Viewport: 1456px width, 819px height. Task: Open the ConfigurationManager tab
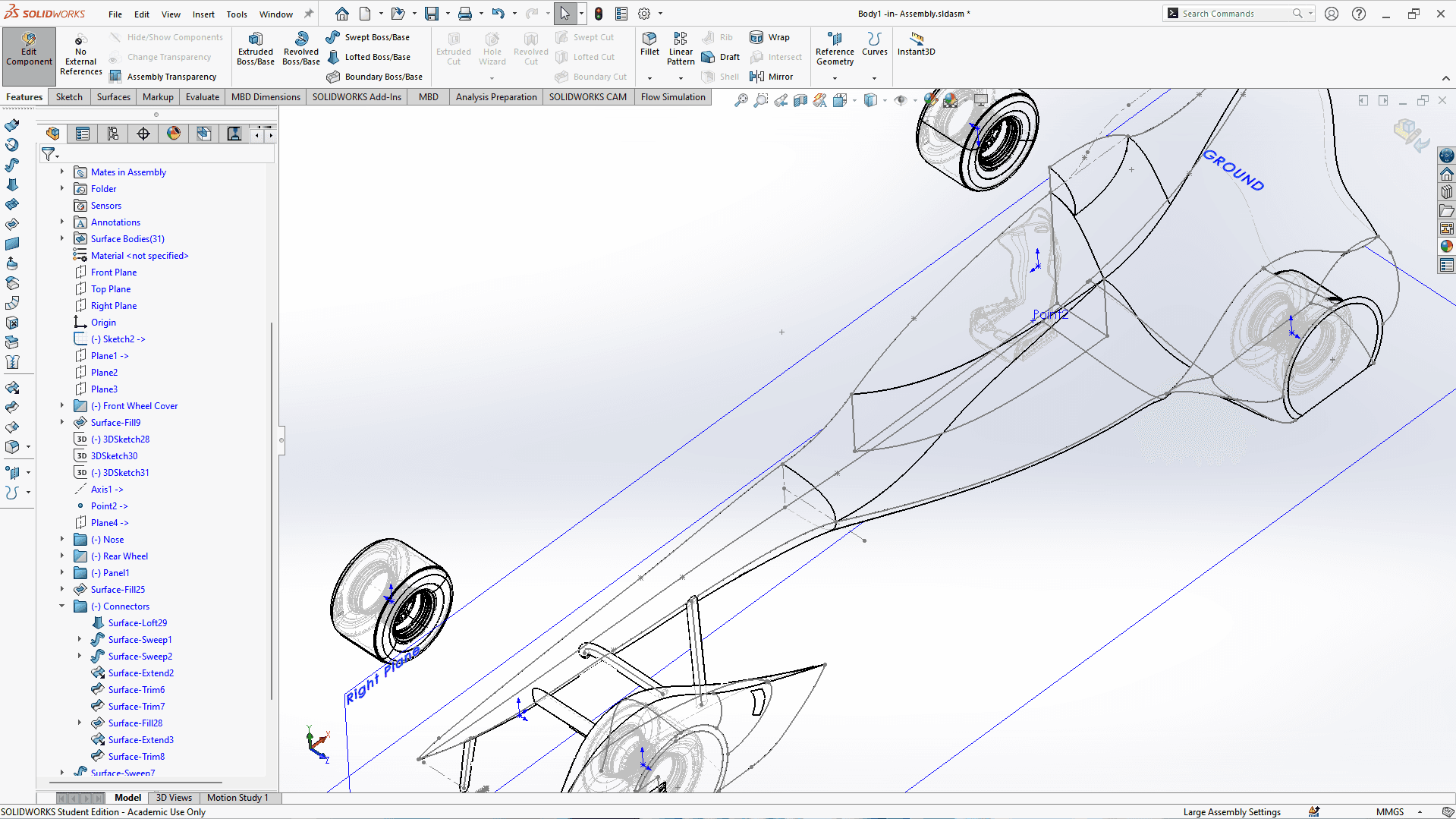click(x=113, y=134)
